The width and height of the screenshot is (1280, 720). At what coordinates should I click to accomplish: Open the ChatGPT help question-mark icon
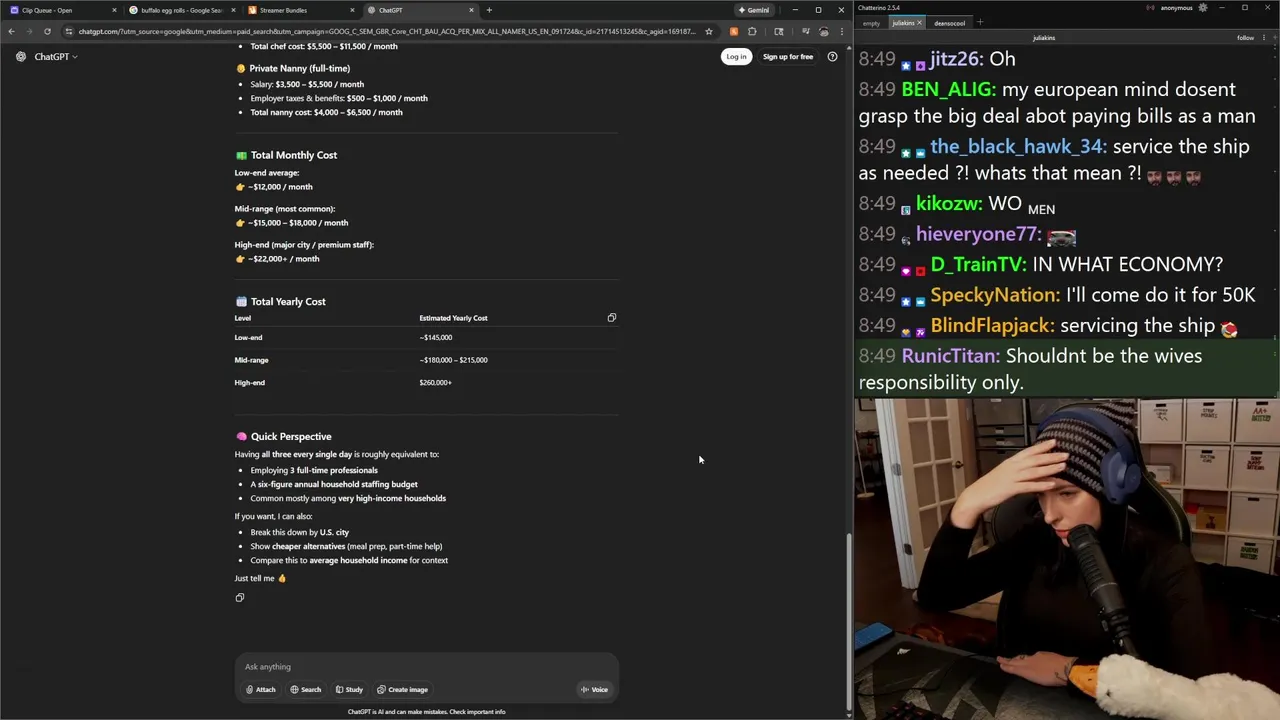point(832,57)
